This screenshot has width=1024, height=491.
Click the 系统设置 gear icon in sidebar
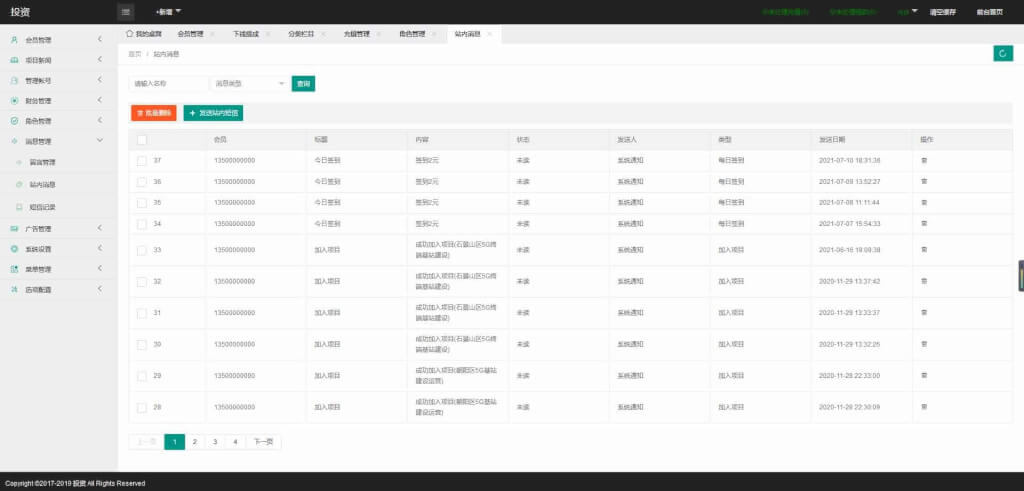point(14,249)
